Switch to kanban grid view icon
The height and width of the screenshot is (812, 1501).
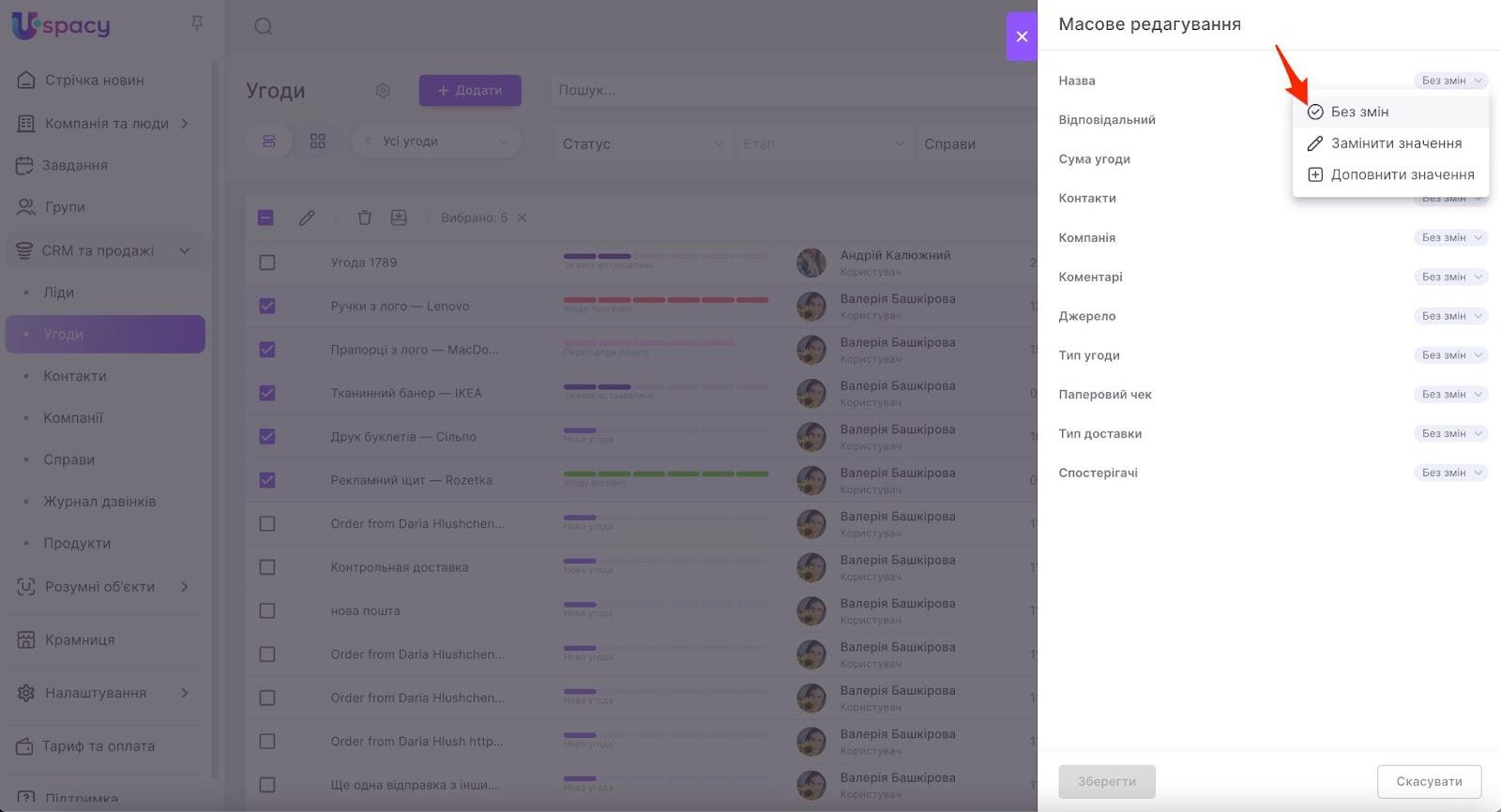tap(318, 142)
